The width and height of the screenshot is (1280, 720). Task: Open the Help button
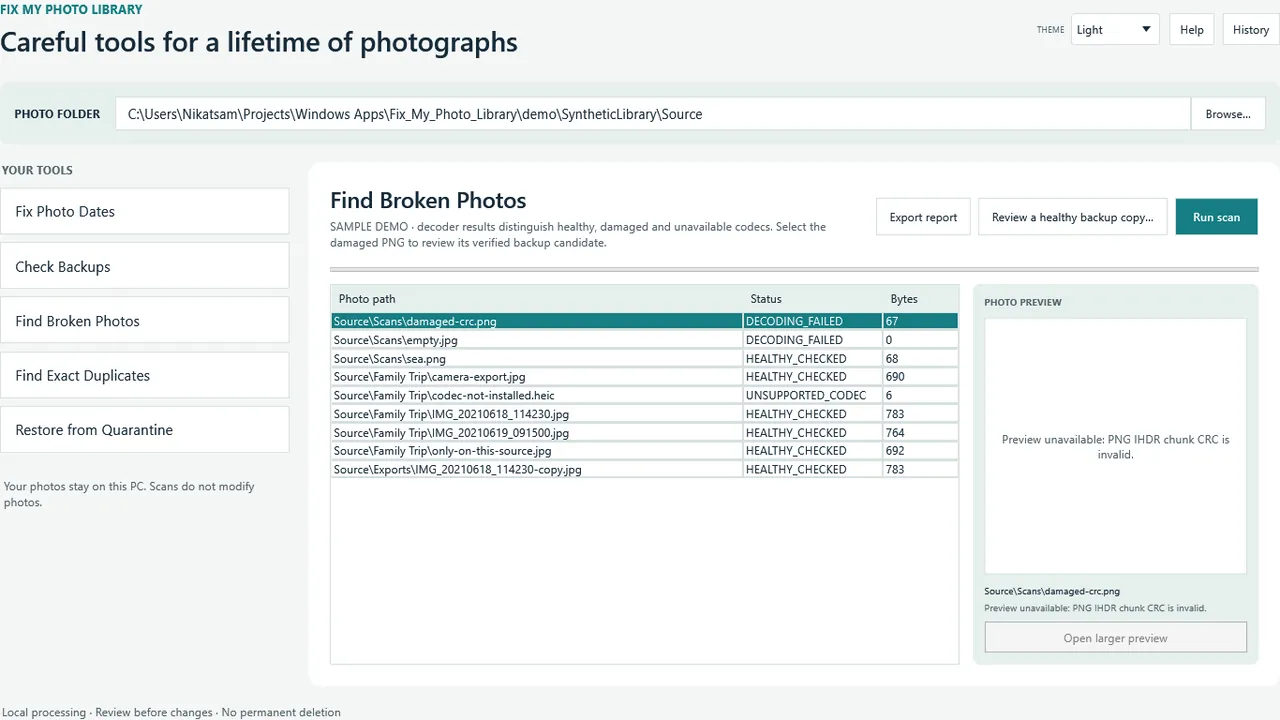coord(1191,29)
